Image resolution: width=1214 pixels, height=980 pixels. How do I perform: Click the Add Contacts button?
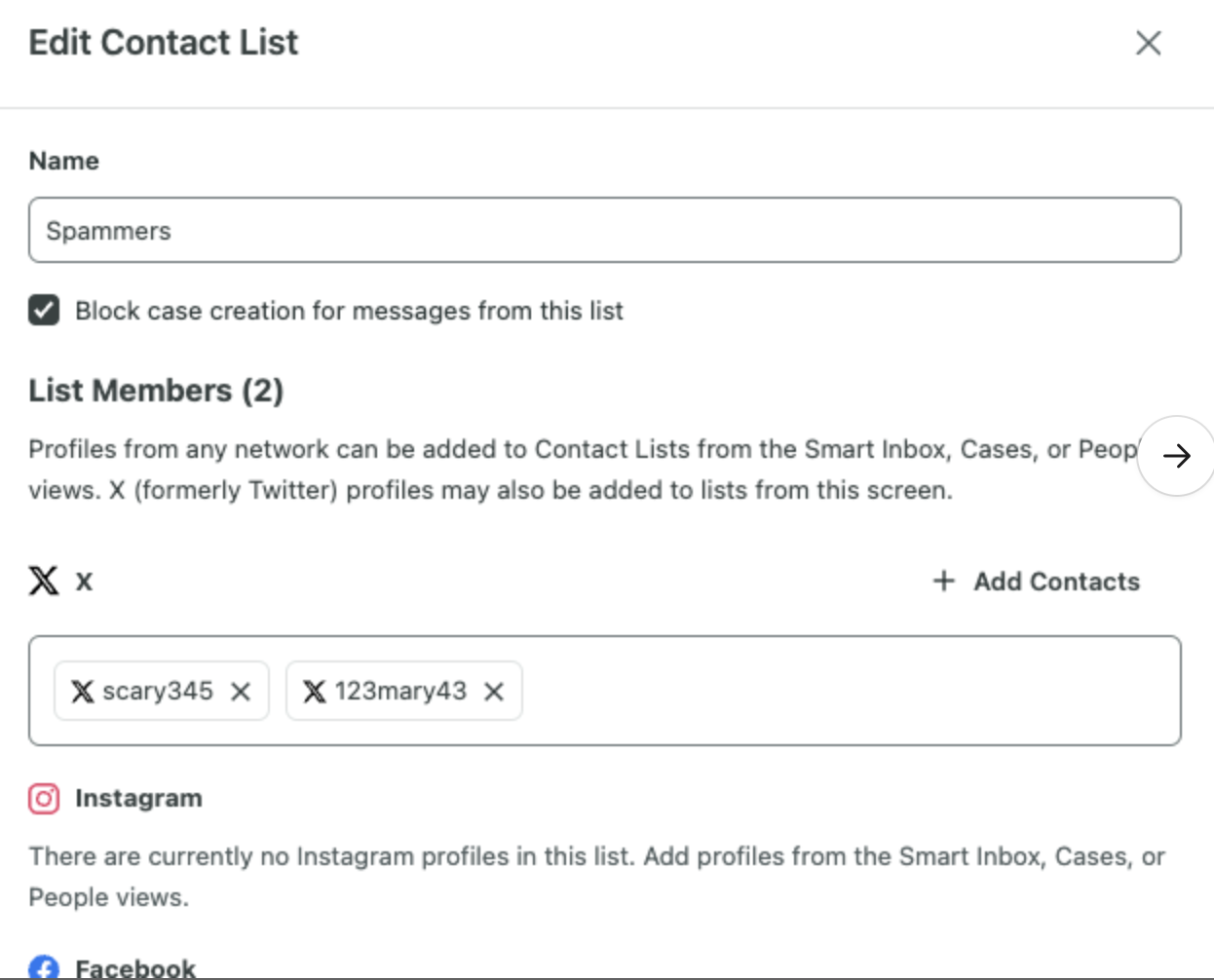1056,582
